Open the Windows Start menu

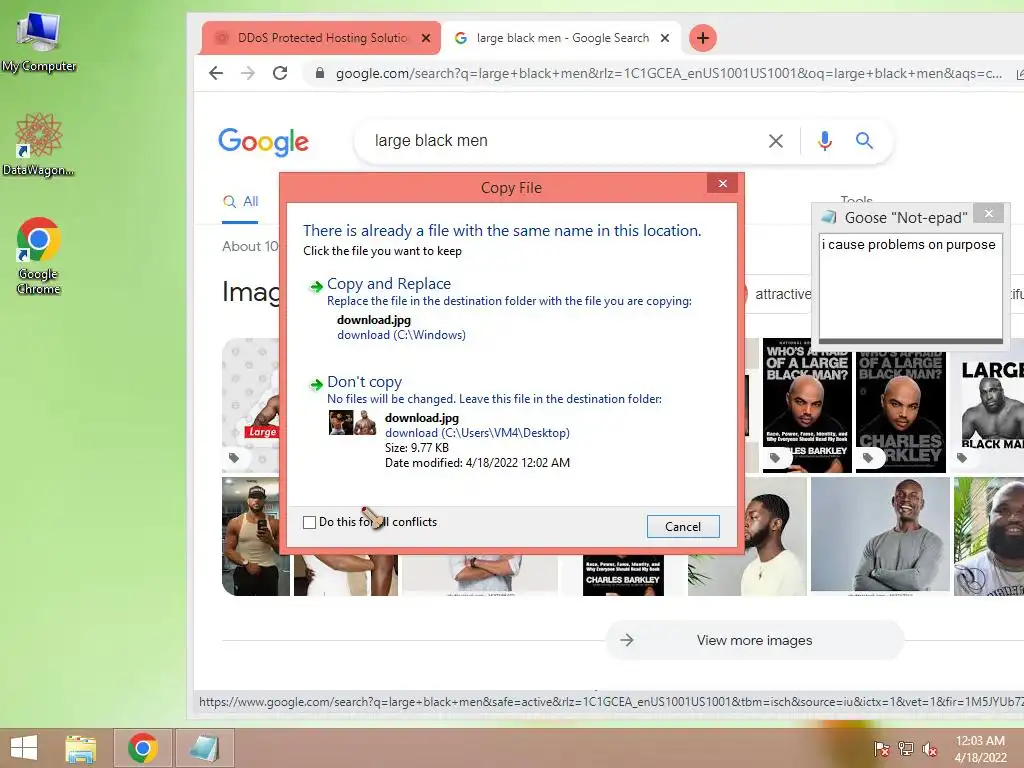pyautogui.click(x=25, y=748)
